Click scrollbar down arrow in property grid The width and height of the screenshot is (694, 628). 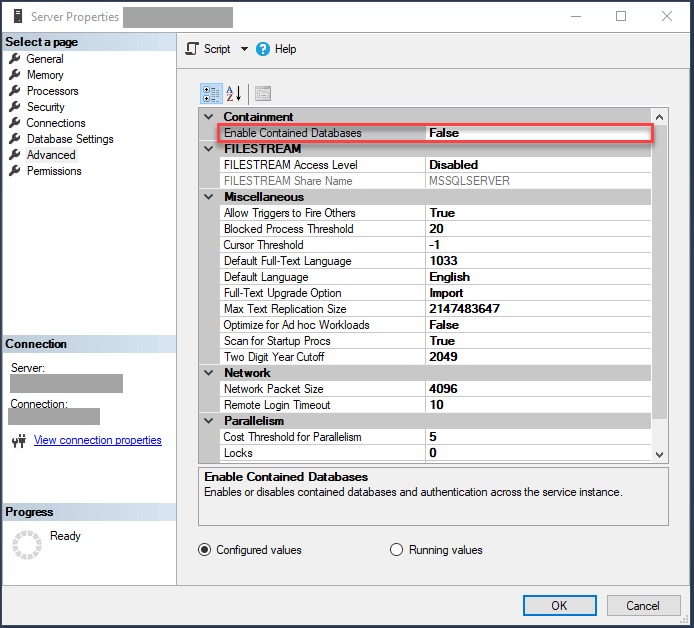click(659, 455)
